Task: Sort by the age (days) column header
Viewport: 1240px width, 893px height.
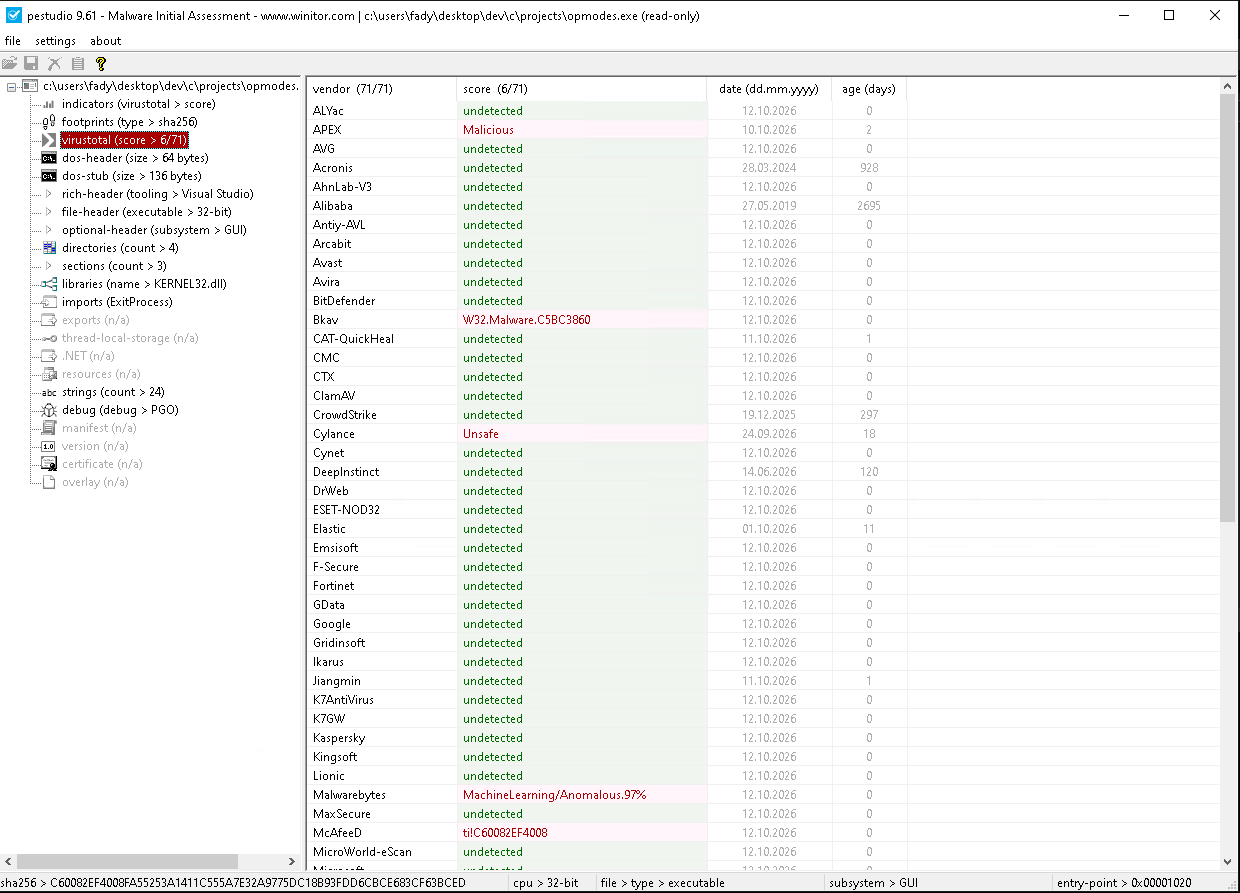Action: pos(869,89)
